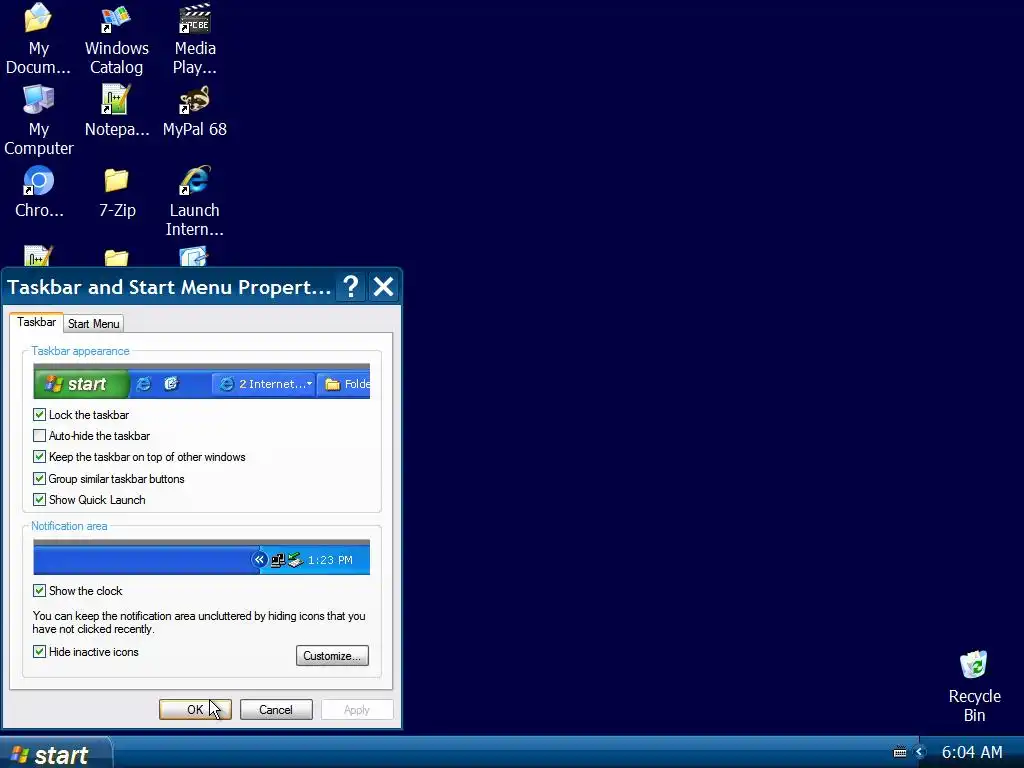Expand hidden tray icons with the arrow
This screenshot has width=1024, height=768.
(920, 752)
